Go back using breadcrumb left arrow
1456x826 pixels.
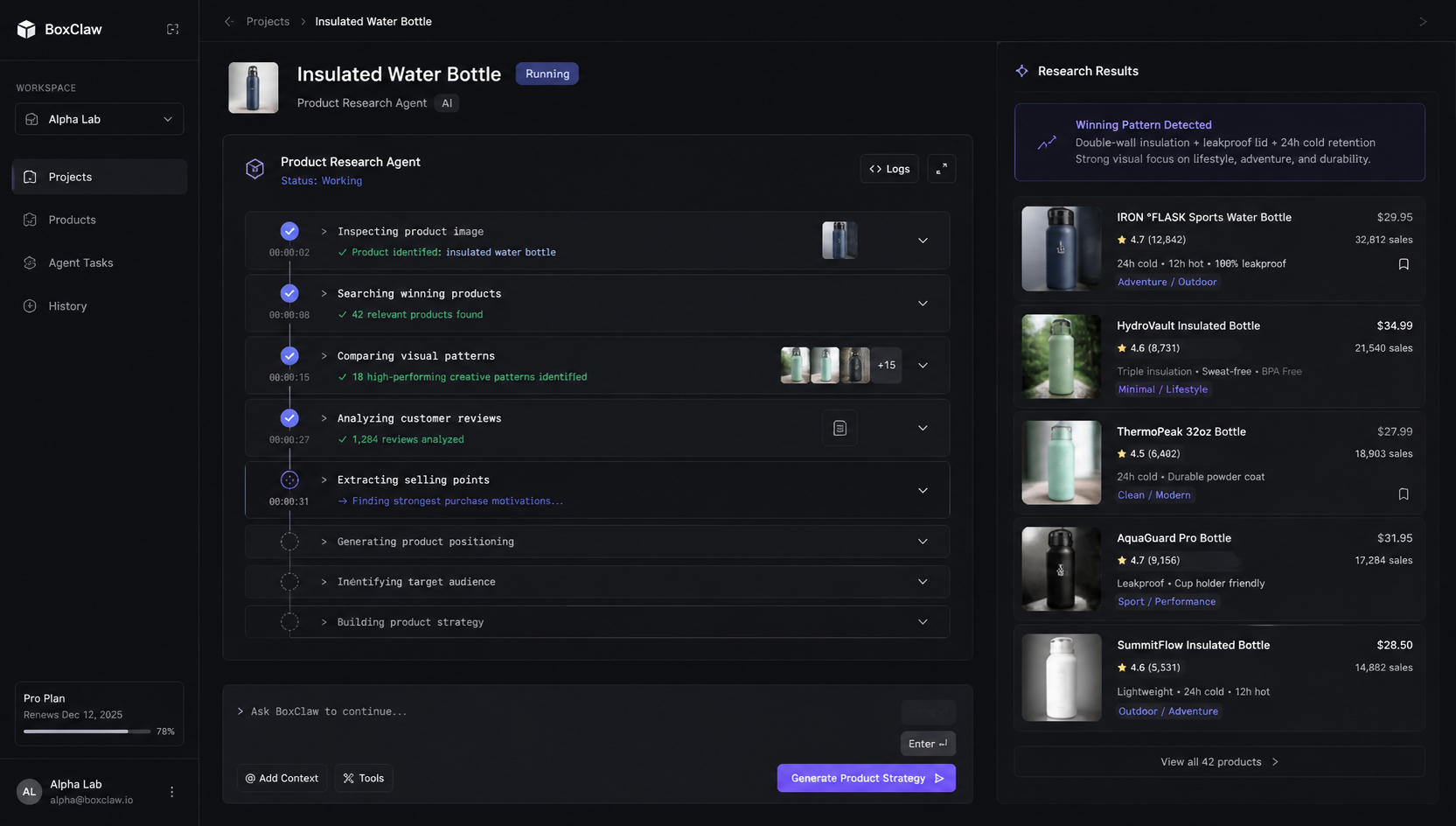229,21
